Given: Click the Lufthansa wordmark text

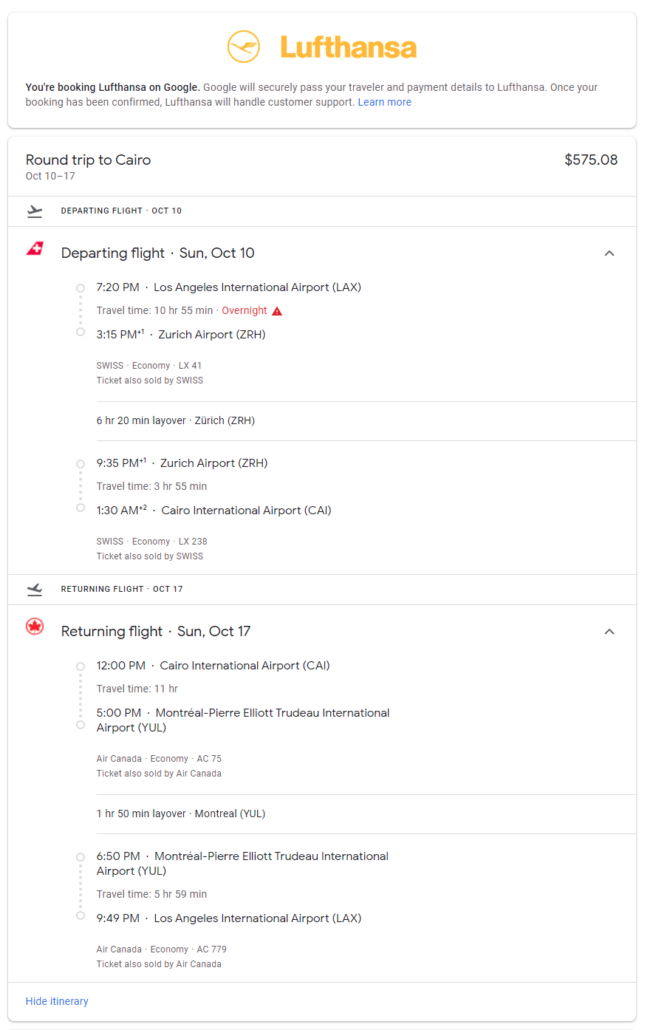Looking at the screenshot, I should coord(348,47).
